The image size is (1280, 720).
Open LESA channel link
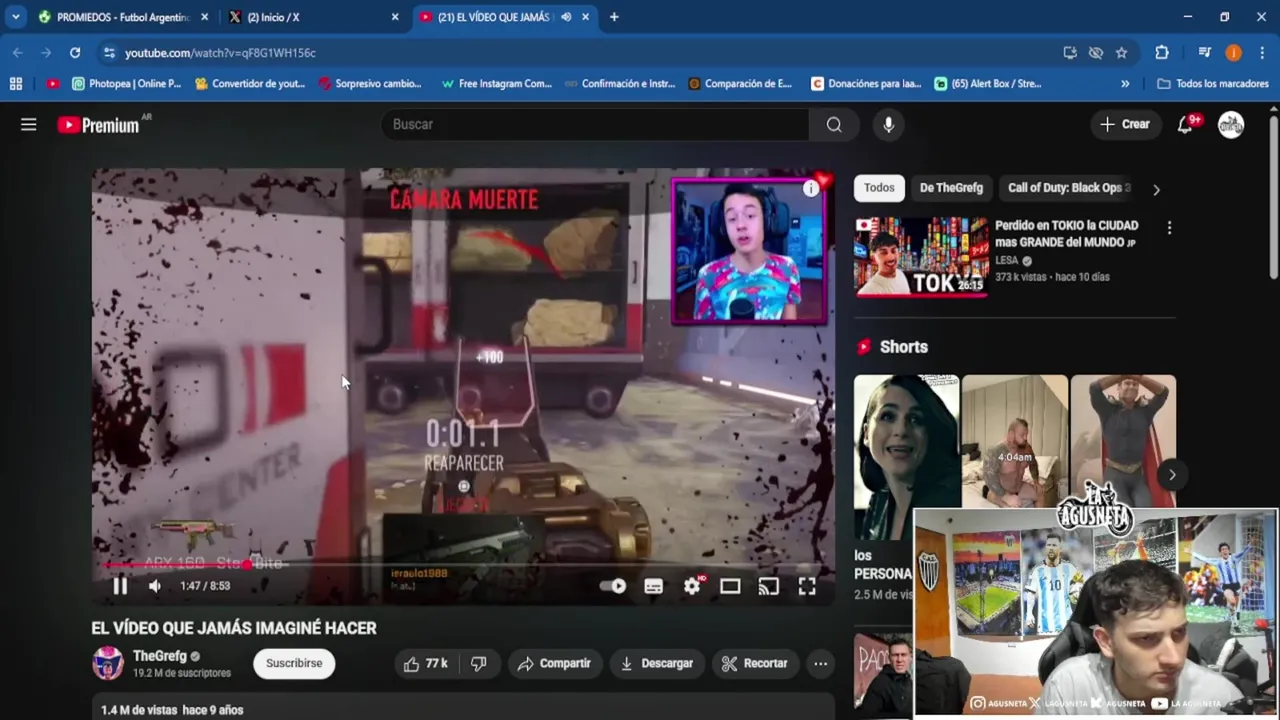[1007, 261]
